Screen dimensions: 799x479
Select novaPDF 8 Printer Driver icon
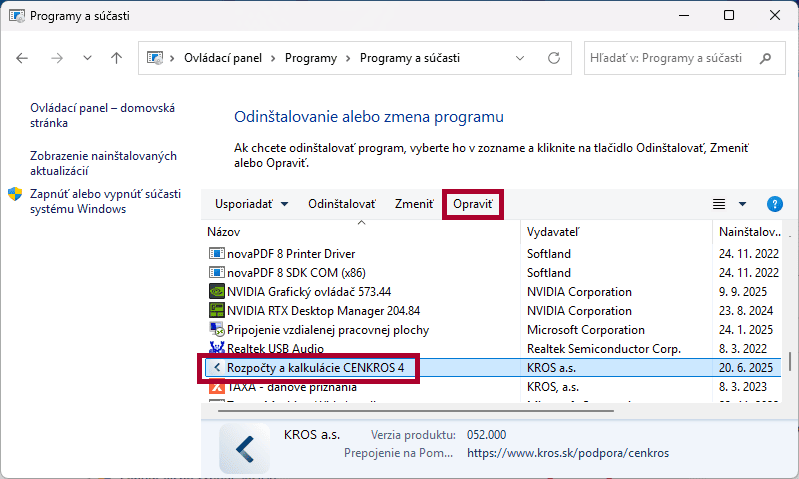click(216, 254)
